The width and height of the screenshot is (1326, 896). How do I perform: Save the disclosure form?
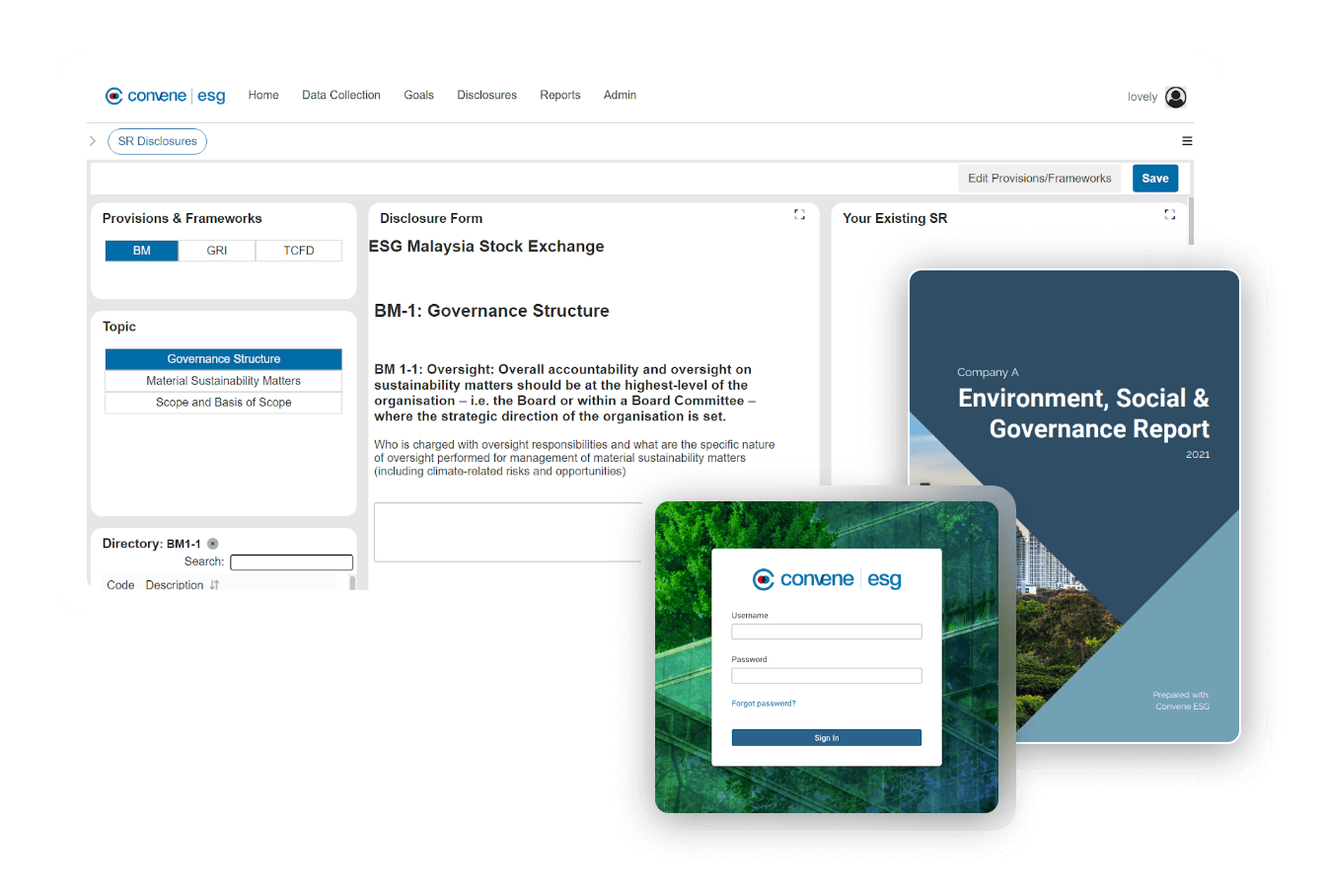click(x=1155, y=179)
